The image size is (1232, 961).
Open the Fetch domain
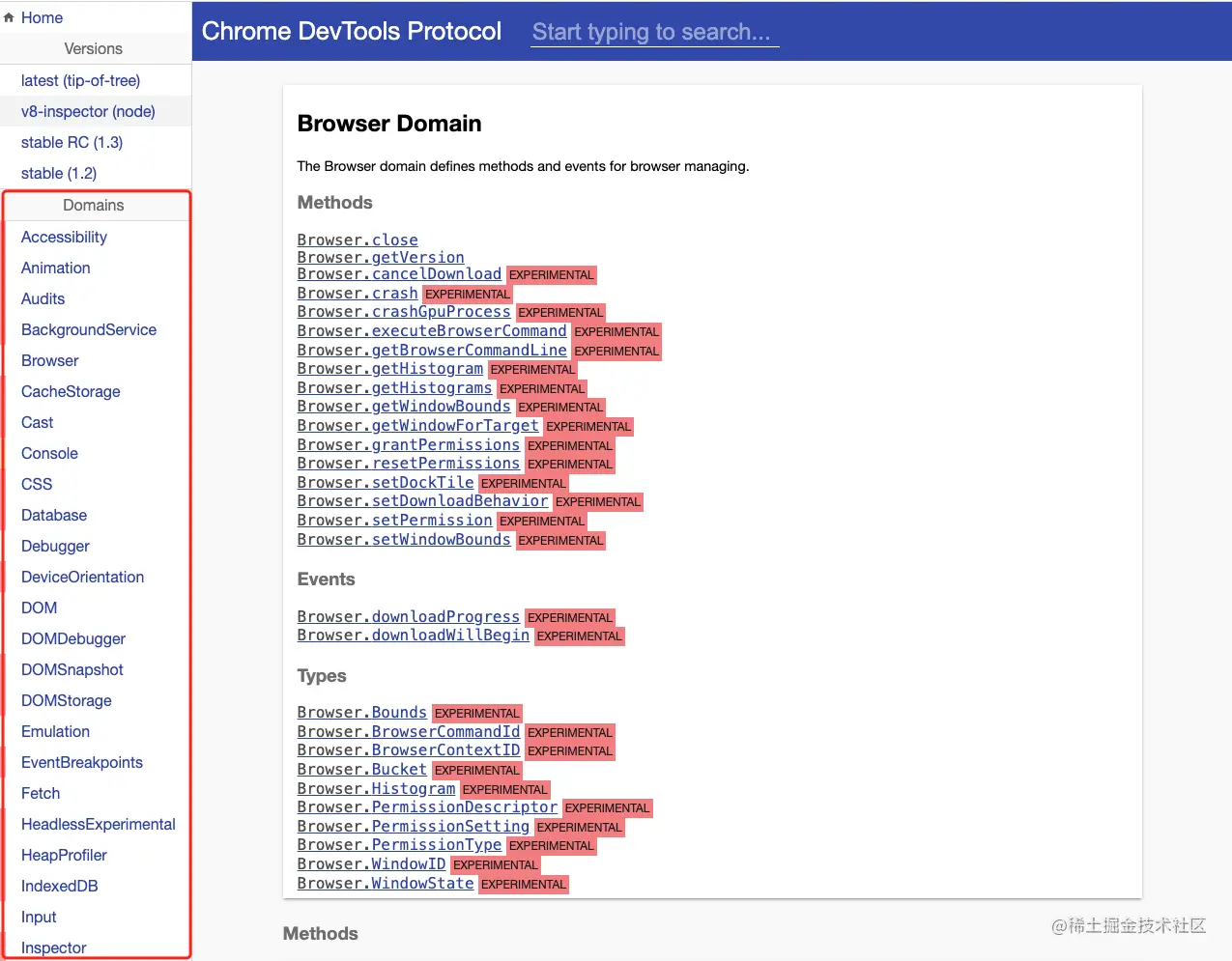click(41, 793)
